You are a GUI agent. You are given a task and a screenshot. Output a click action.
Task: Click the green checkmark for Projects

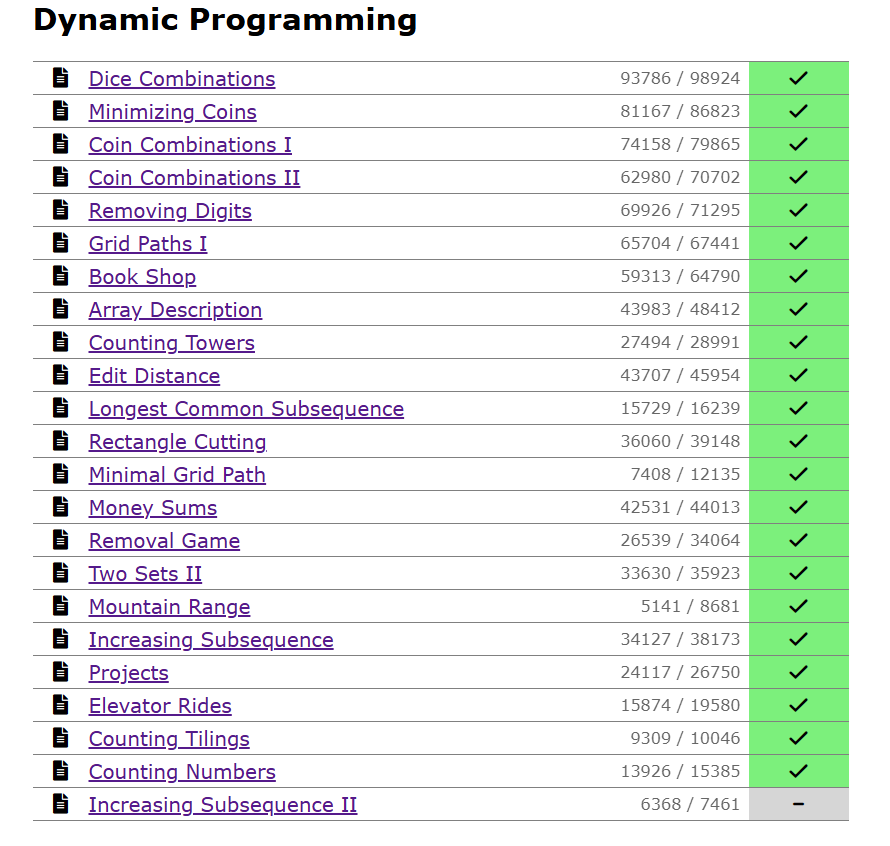tap(799, 672)
